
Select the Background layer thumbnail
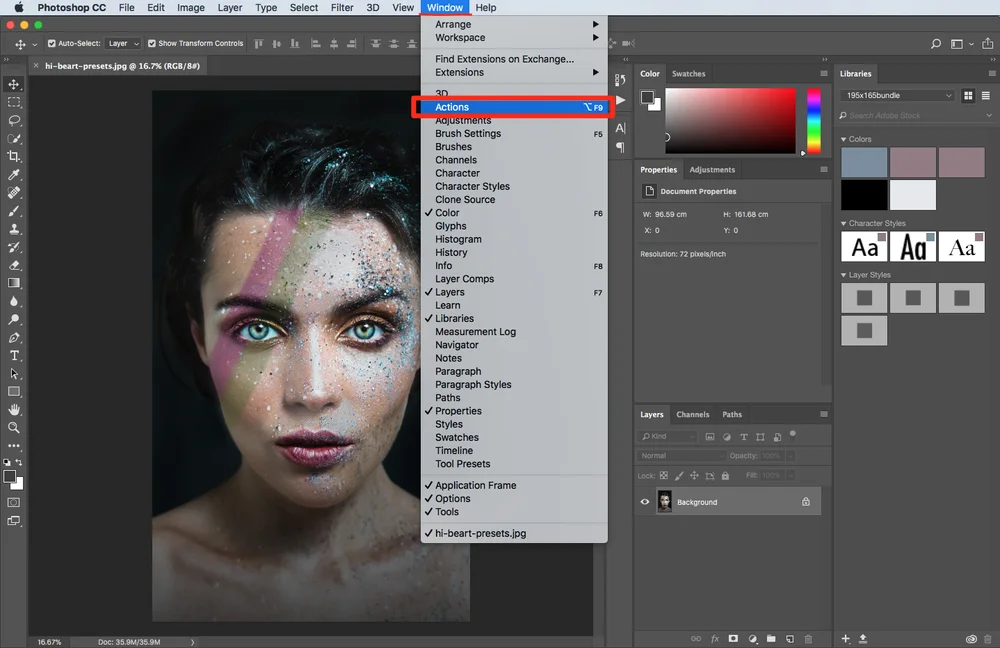pos(665,502)
